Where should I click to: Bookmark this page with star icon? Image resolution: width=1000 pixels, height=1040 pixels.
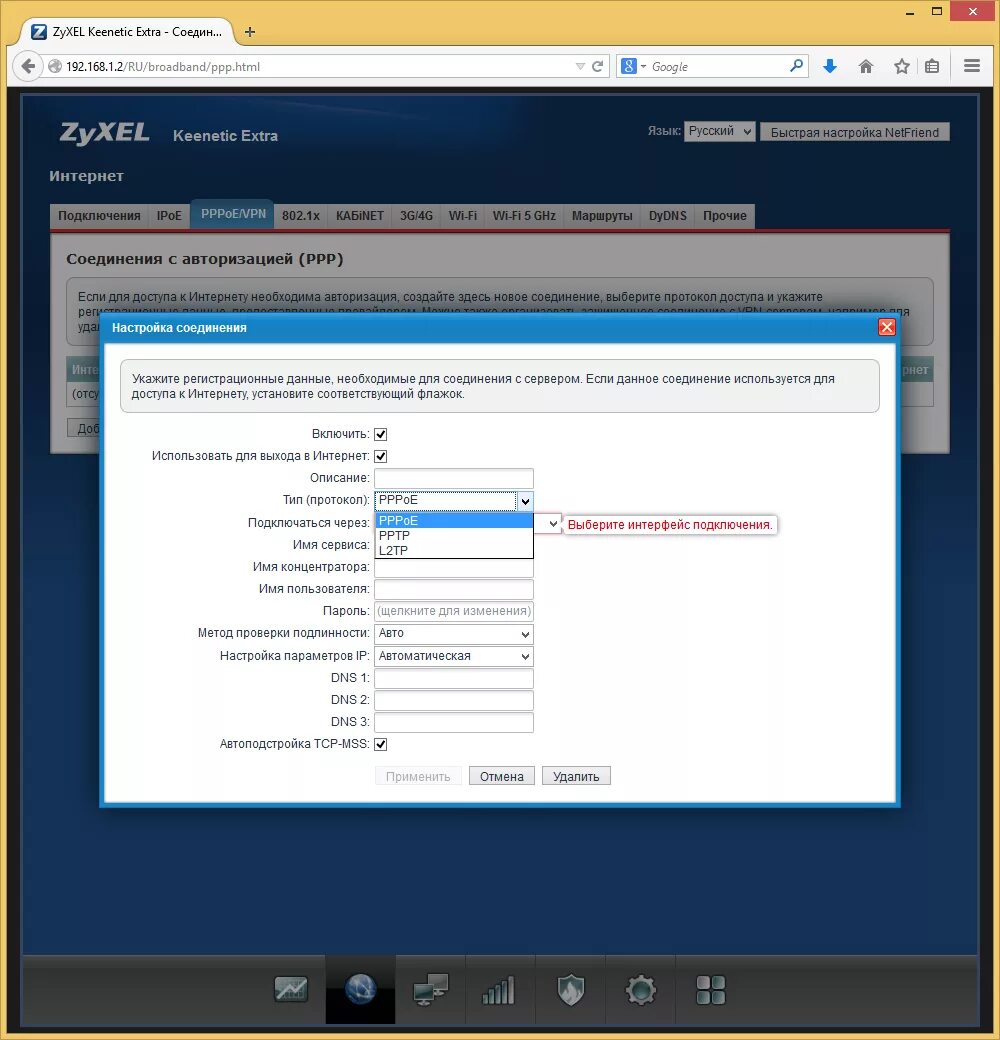pos(901,66)
